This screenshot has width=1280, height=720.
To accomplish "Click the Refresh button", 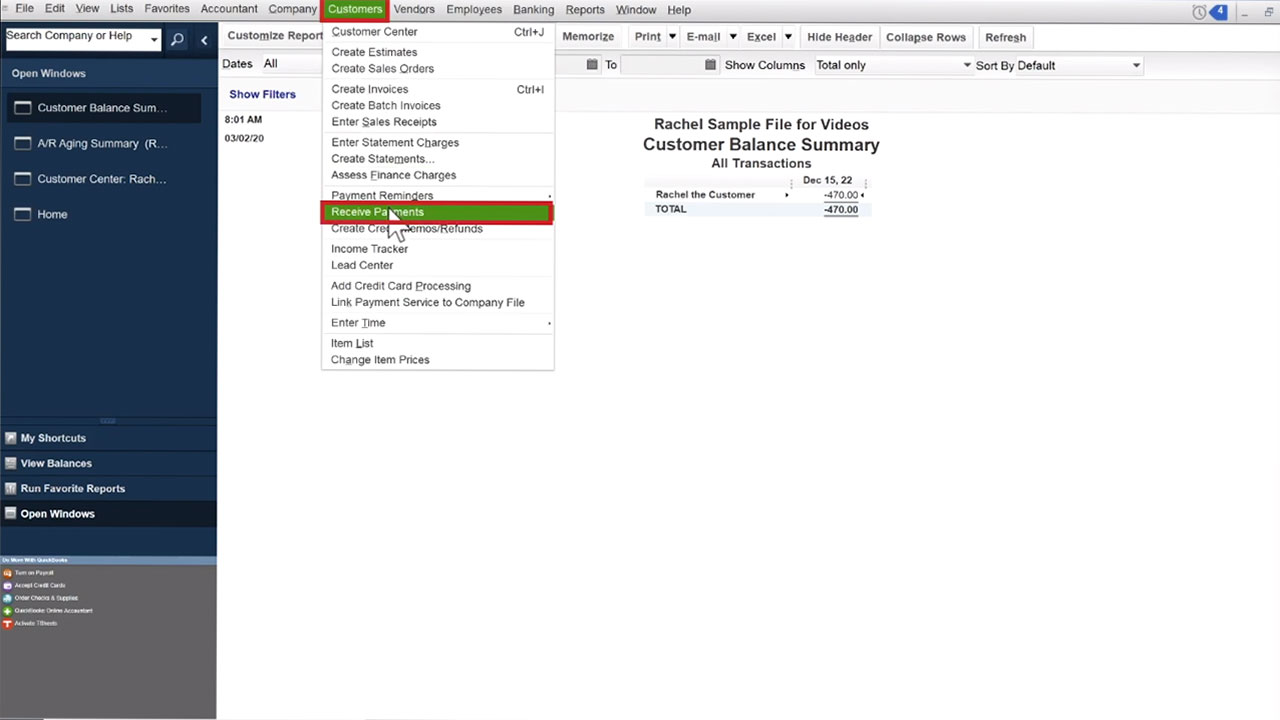I will click(1005, 37).
